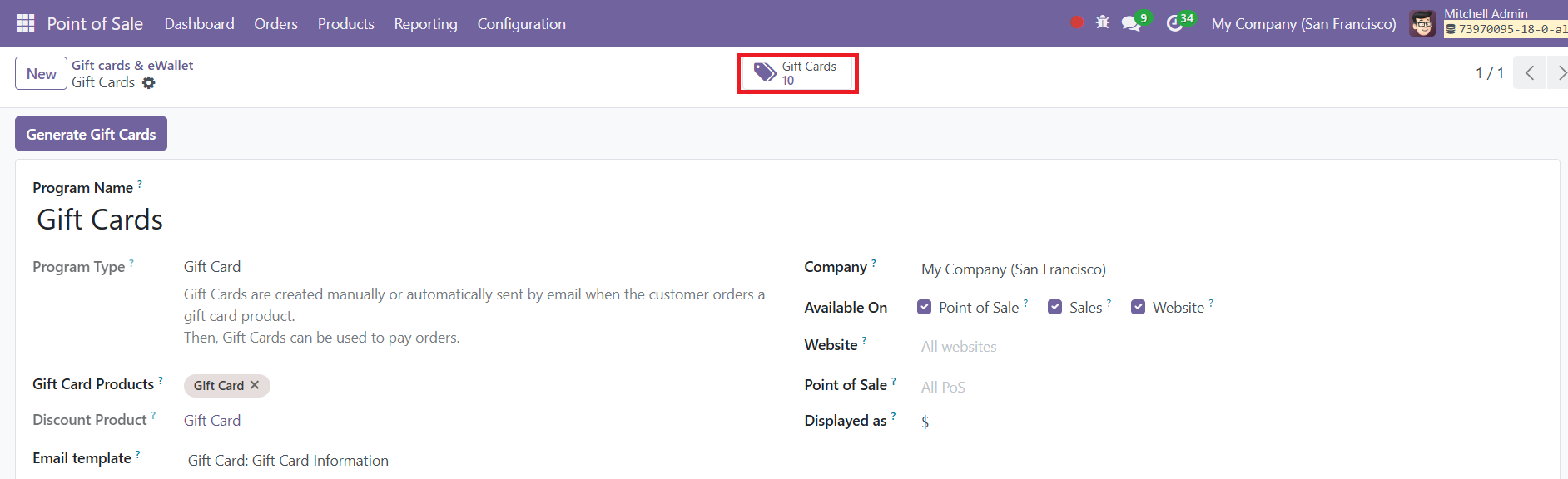Click the Generate Gift Cards button
The height and width of the screenshot is (479, 1568).
click(x=91, y=134)
